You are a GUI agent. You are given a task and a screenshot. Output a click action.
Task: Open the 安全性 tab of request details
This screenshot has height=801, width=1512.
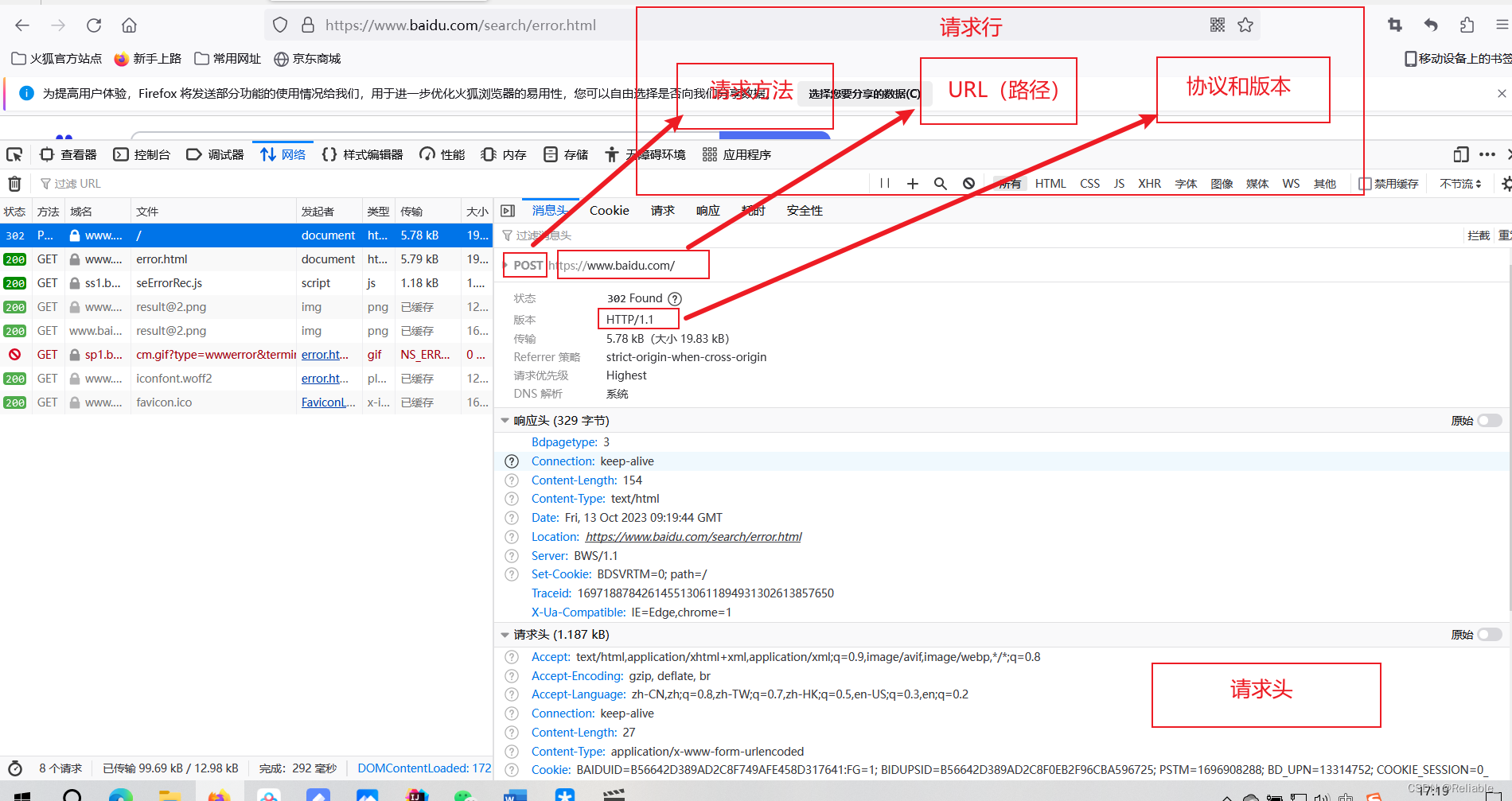click(x=805, y=211)
